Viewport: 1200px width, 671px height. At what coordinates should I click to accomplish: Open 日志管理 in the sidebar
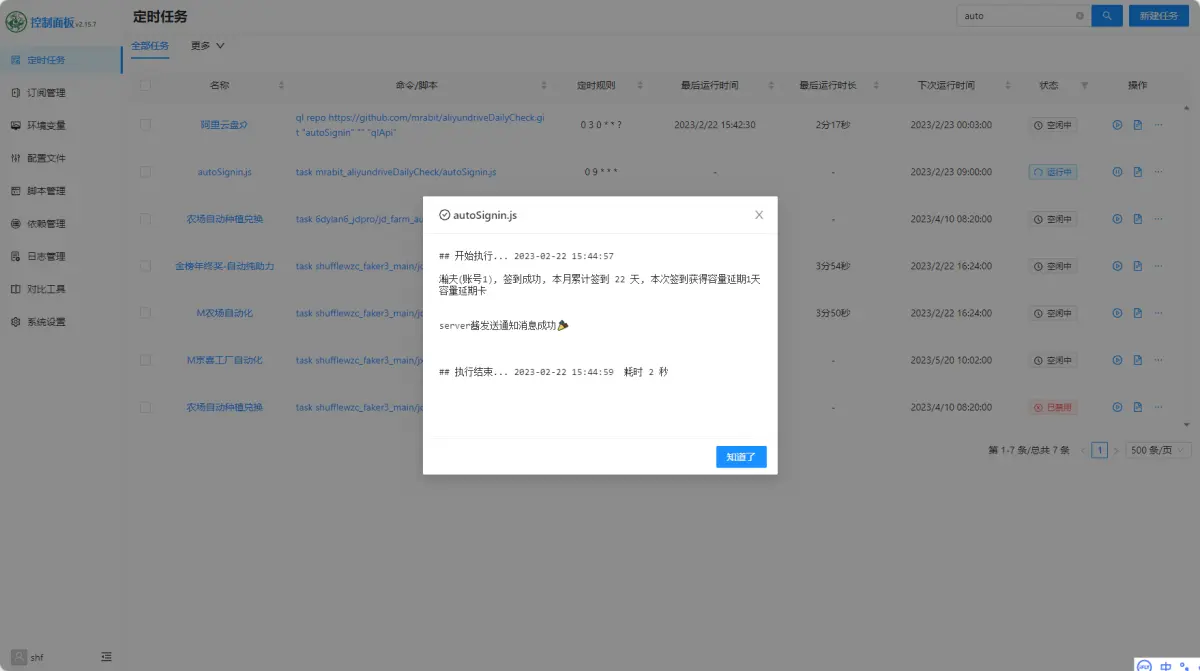tap(60, 256)
